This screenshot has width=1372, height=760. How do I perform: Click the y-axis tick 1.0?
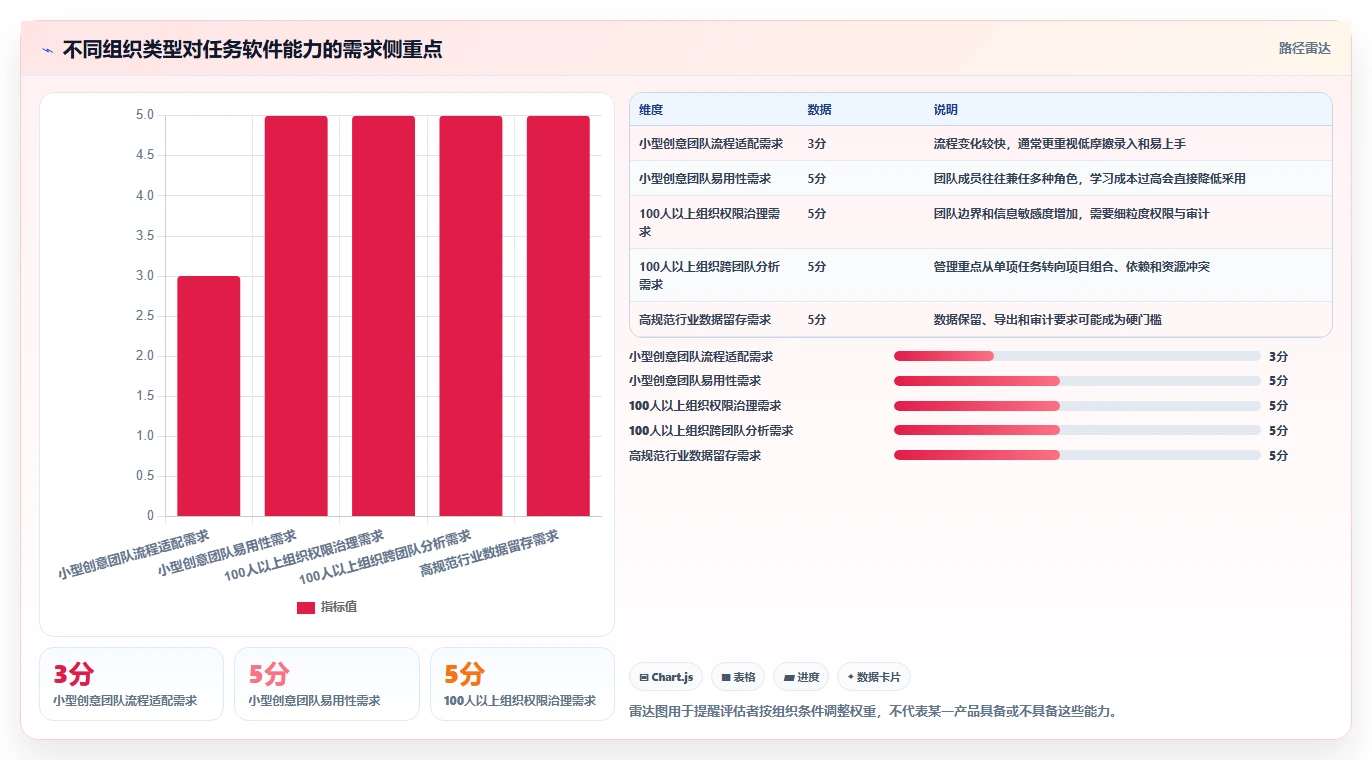click(145, 436)
